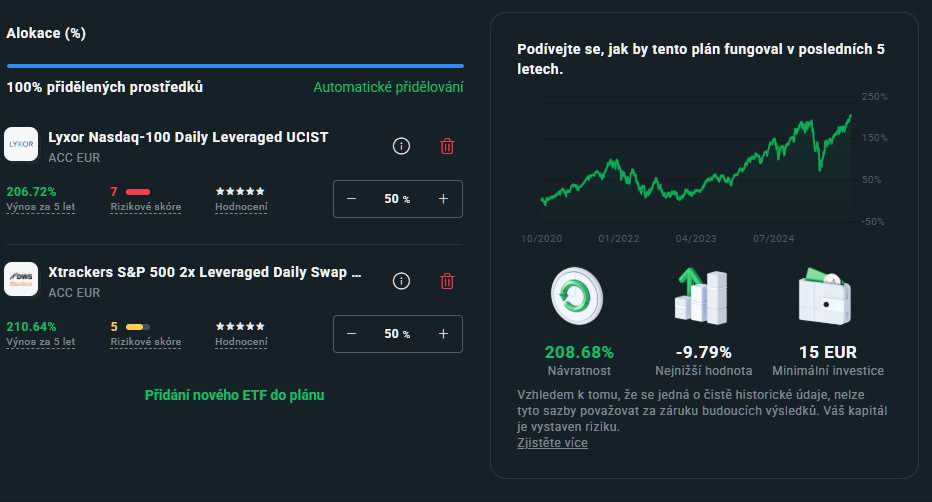Open the Zjistěte více link
The image size is (932, 502).
coord(552,443)
